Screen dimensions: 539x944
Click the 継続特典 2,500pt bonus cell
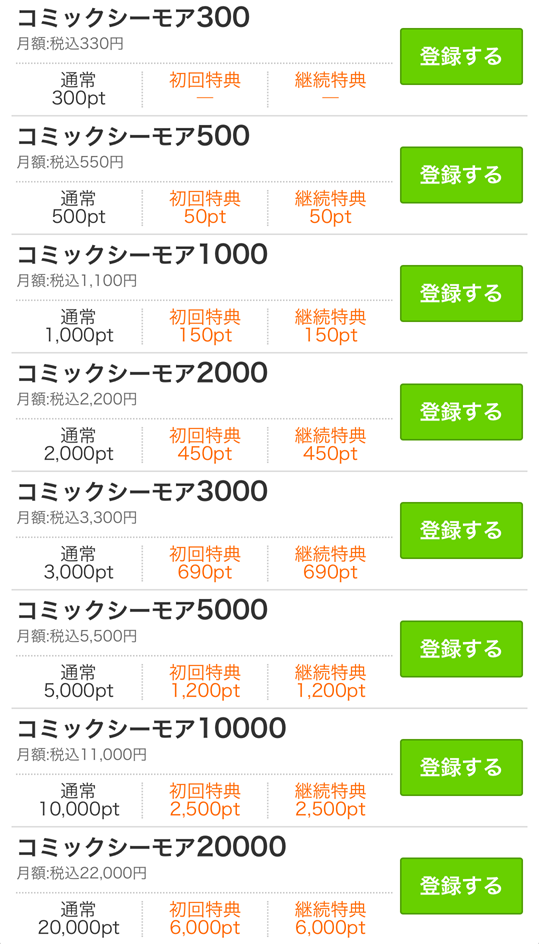[330, 800]
